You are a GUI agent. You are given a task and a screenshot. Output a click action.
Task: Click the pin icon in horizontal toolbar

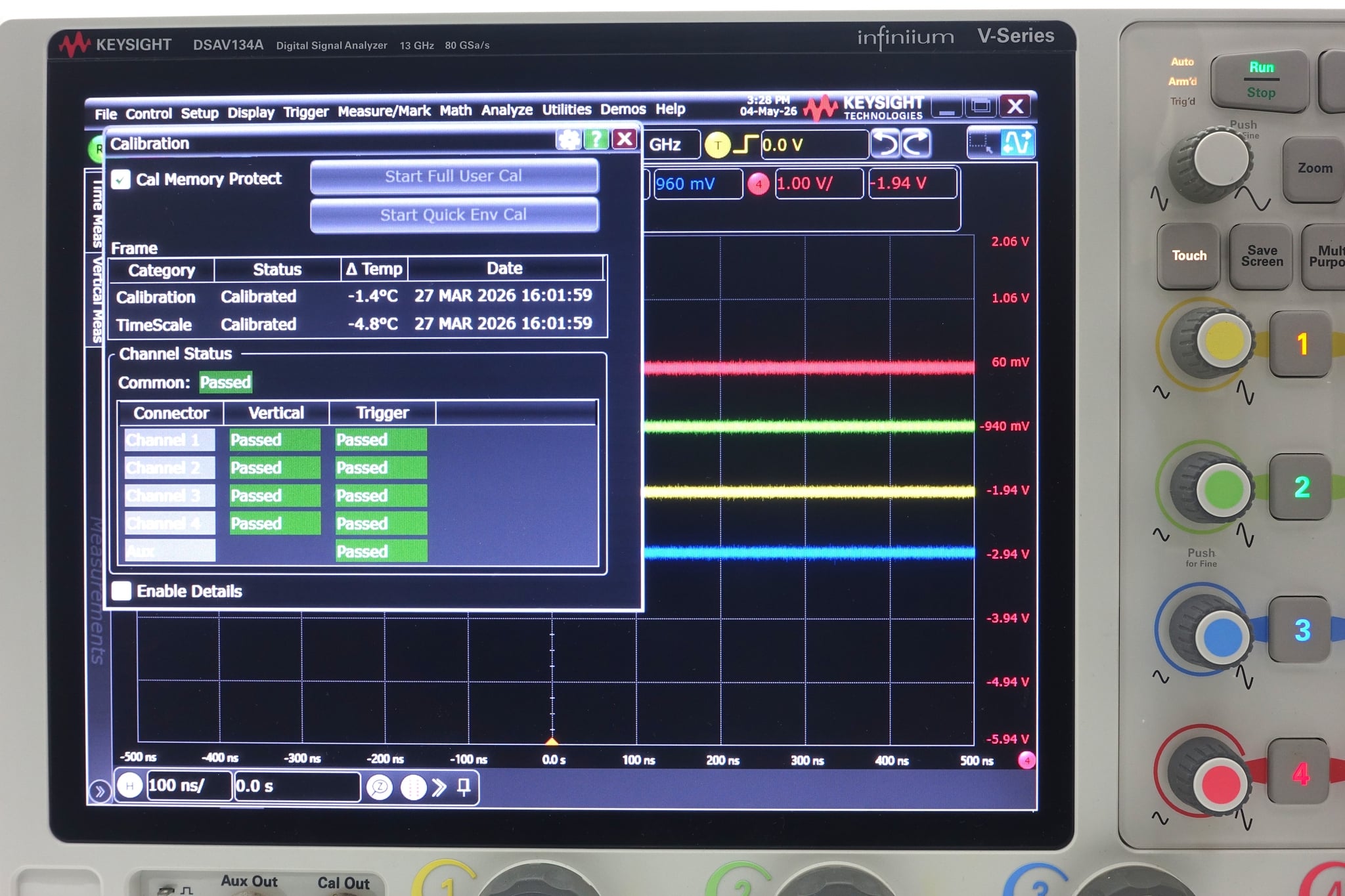click(x=464, y=787)
